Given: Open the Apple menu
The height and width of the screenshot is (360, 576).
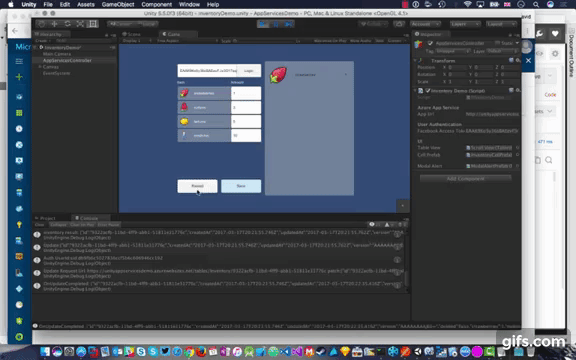Looking at the screenshot, I should (11, 4).
